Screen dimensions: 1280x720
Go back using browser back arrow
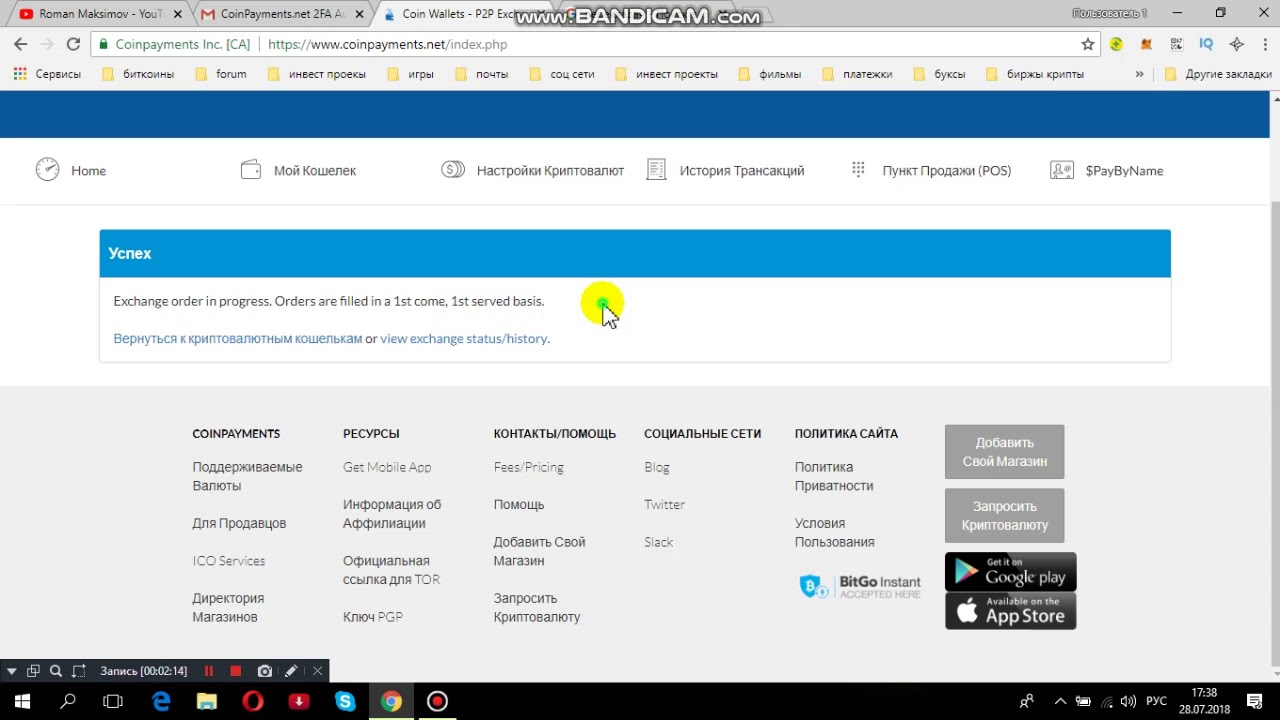[x=20, y=44]
